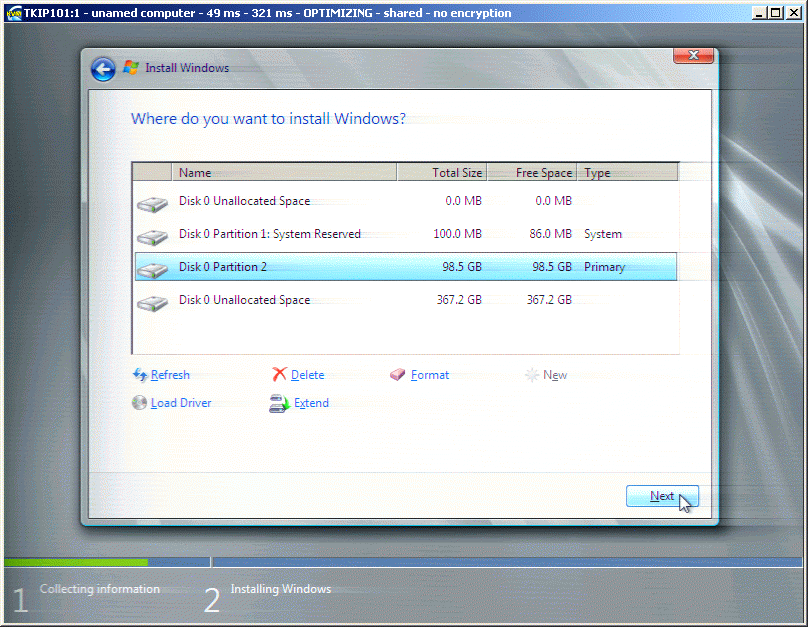The width and height of the screenshot is (808, 627).
Task: Select Disk 0 Partition 1: System Reserved
Action: click(406, 234)
